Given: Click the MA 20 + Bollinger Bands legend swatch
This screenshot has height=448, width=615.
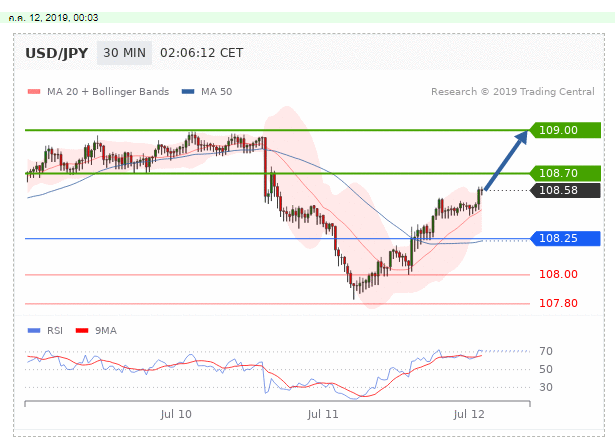Looking at the screenshot, I should 34,92.
